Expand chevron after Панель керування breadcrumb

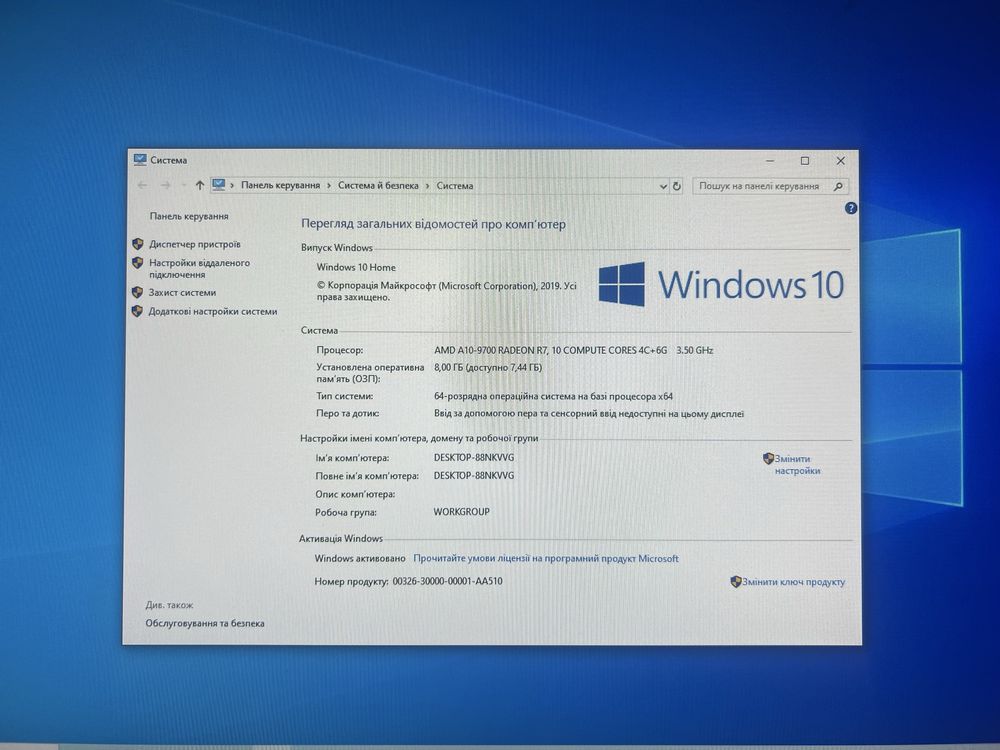329,186
